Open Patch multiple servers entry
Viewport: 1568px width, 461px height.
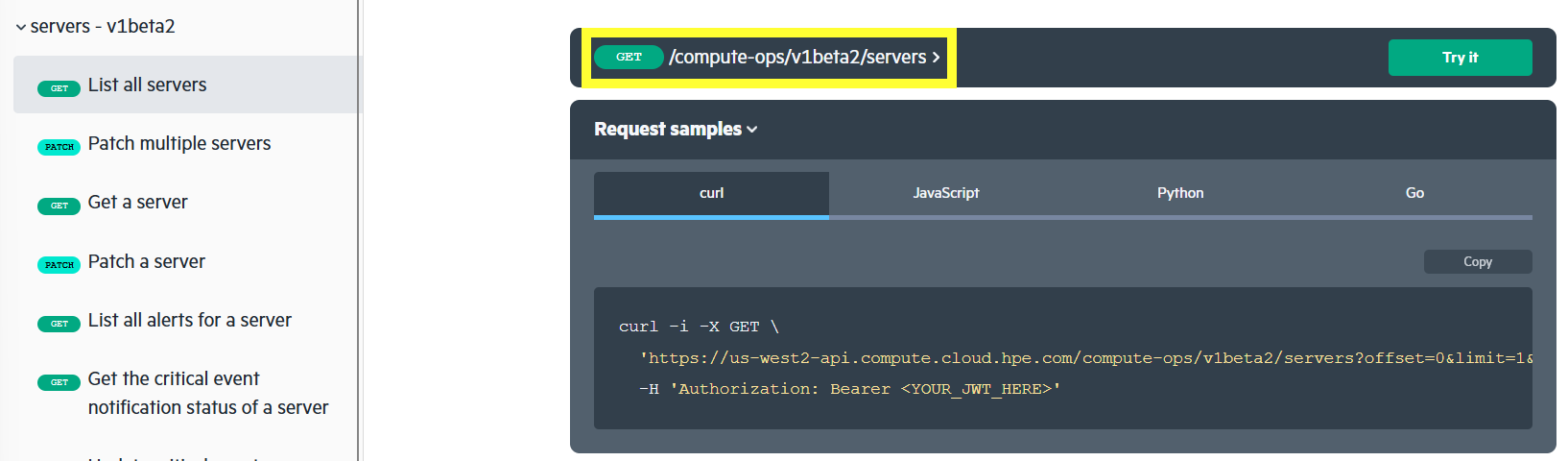click(179, 143)
